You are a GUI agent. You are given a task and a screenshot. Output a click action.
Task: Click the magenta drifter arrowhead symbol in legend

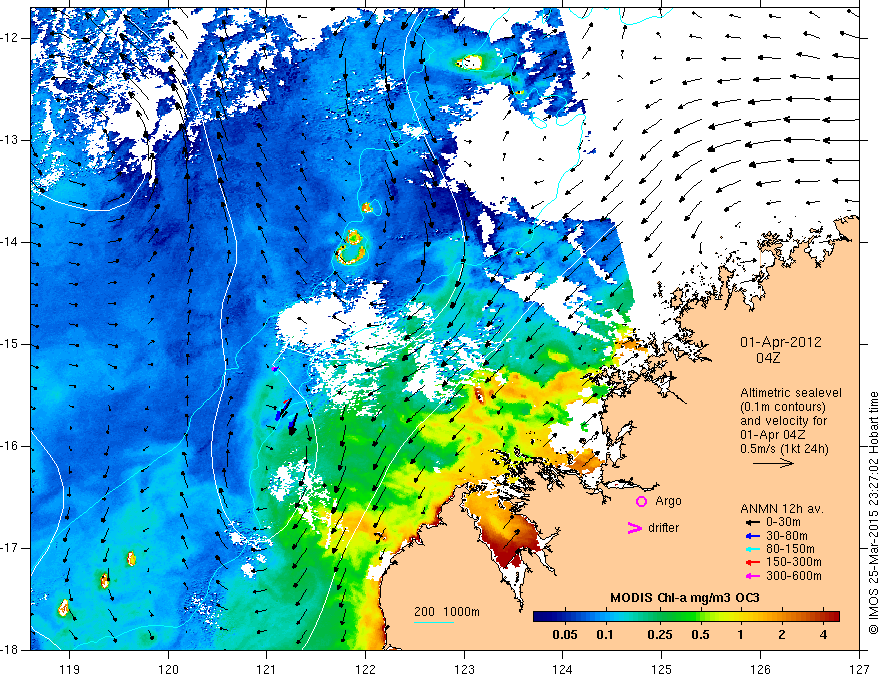[634, 528]
